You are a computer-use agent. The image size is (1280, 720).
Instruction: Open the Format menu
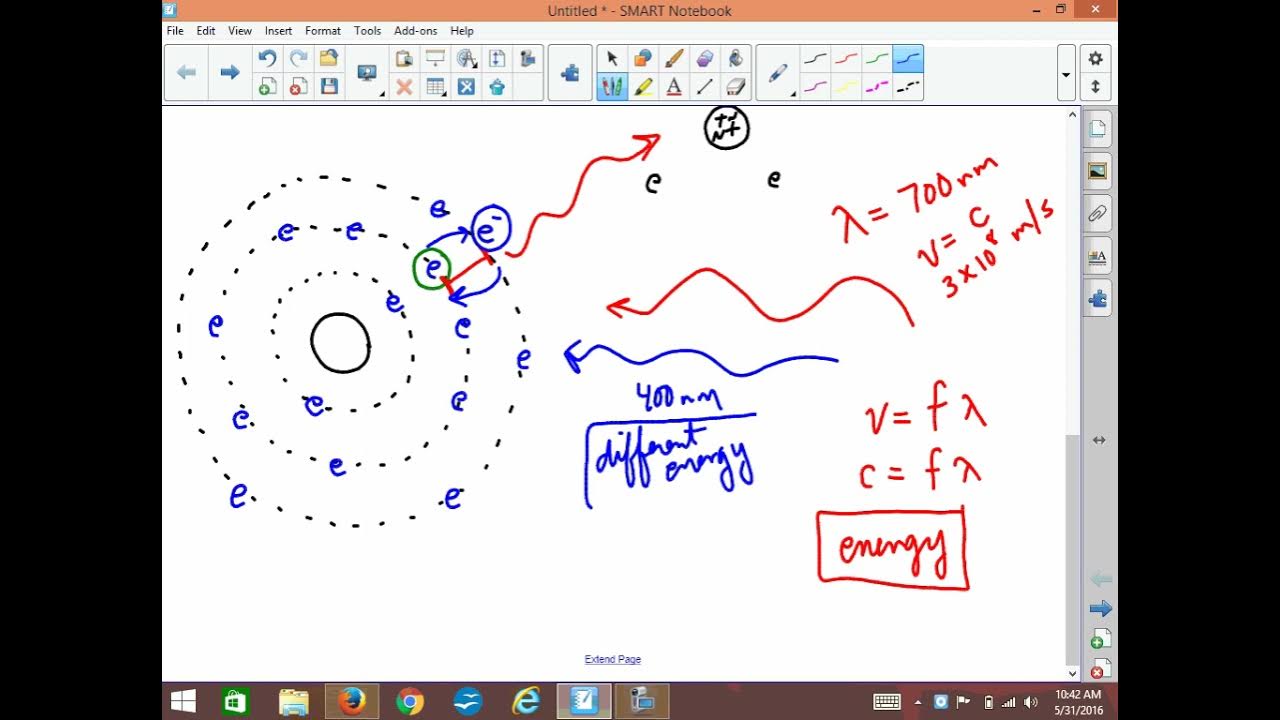[x=323, y=31]
